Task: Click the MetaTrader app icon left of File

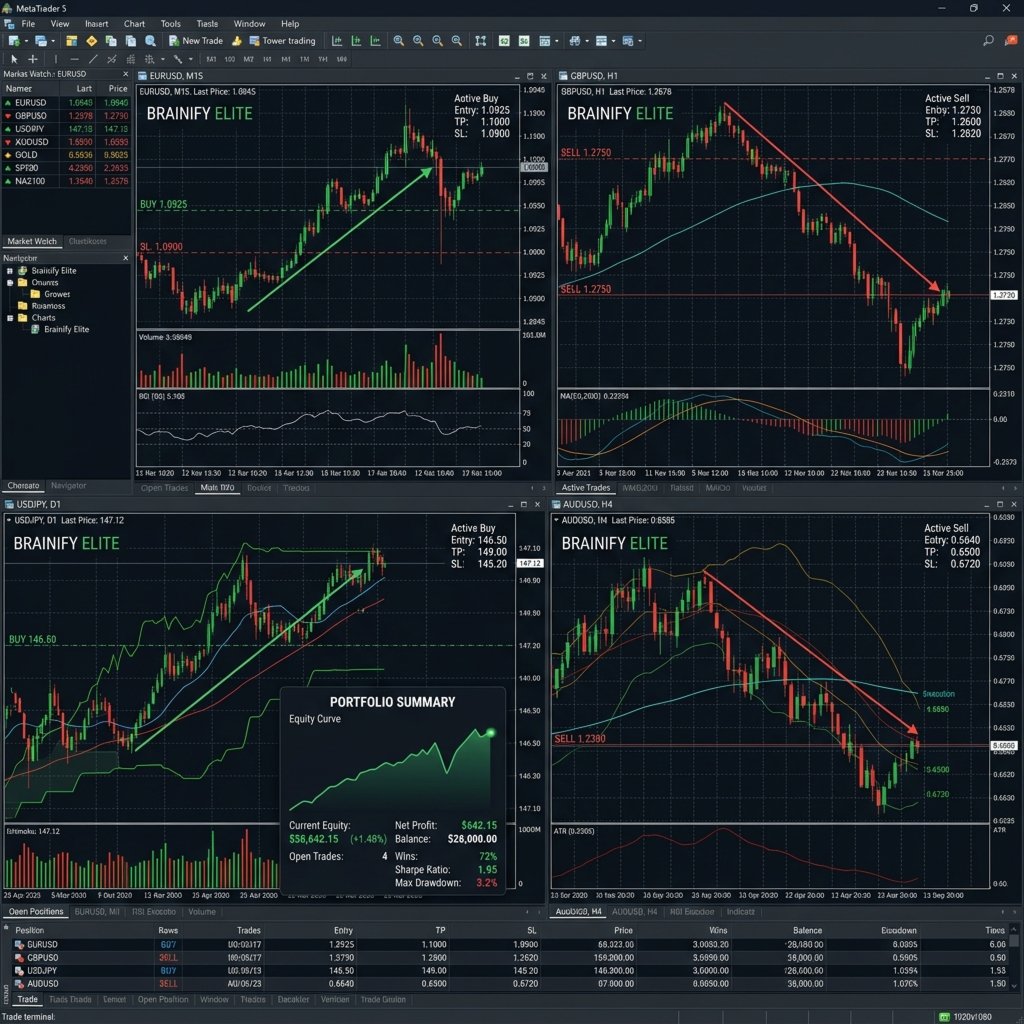Action: pyautogui.click(x=9, y=24)
